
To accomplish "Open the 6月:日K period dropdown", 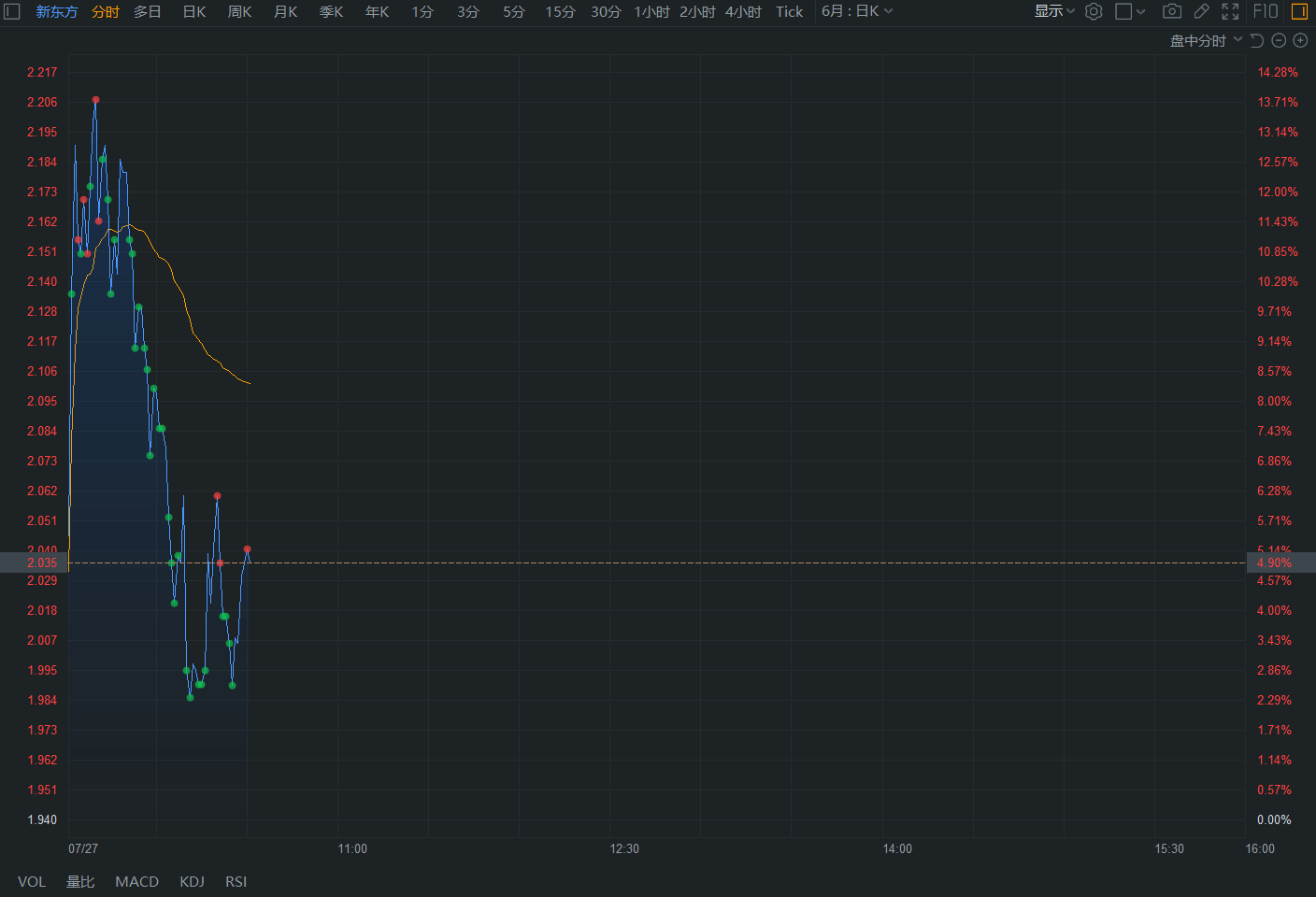I will pyautogui.click(x=857, y=11).
